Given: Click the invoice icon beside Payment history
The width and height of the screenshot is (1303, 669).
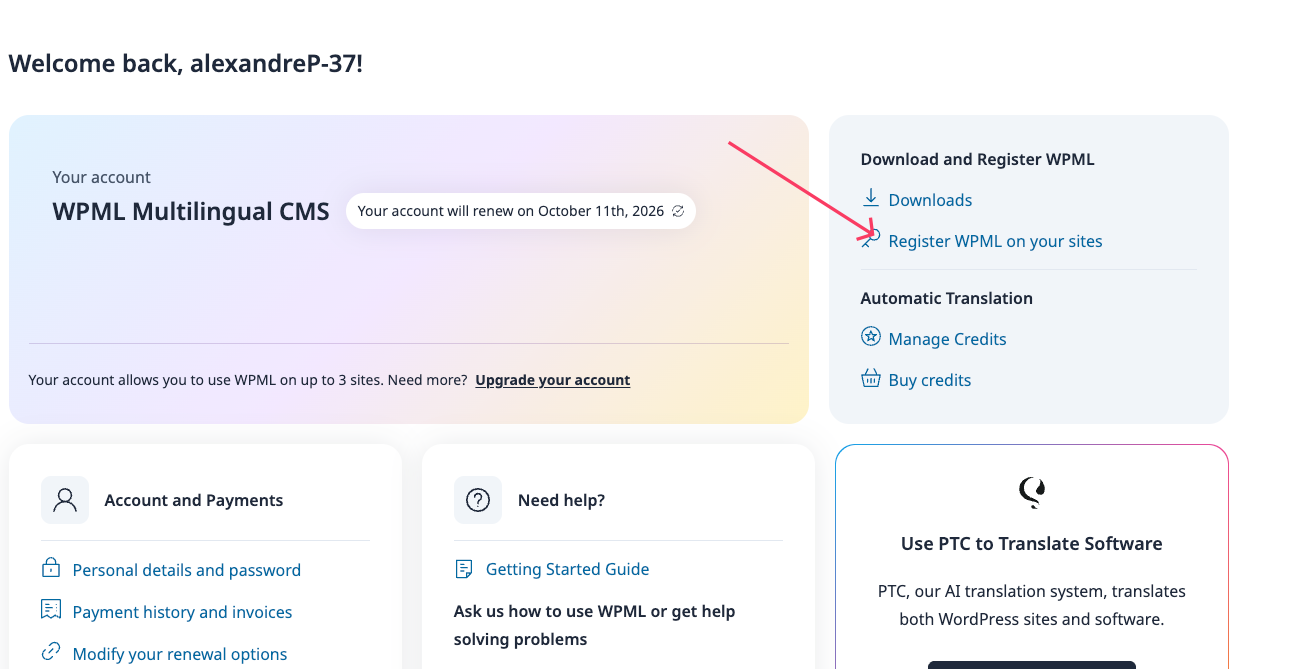Looking at the screenshot, I should (51, 610).
